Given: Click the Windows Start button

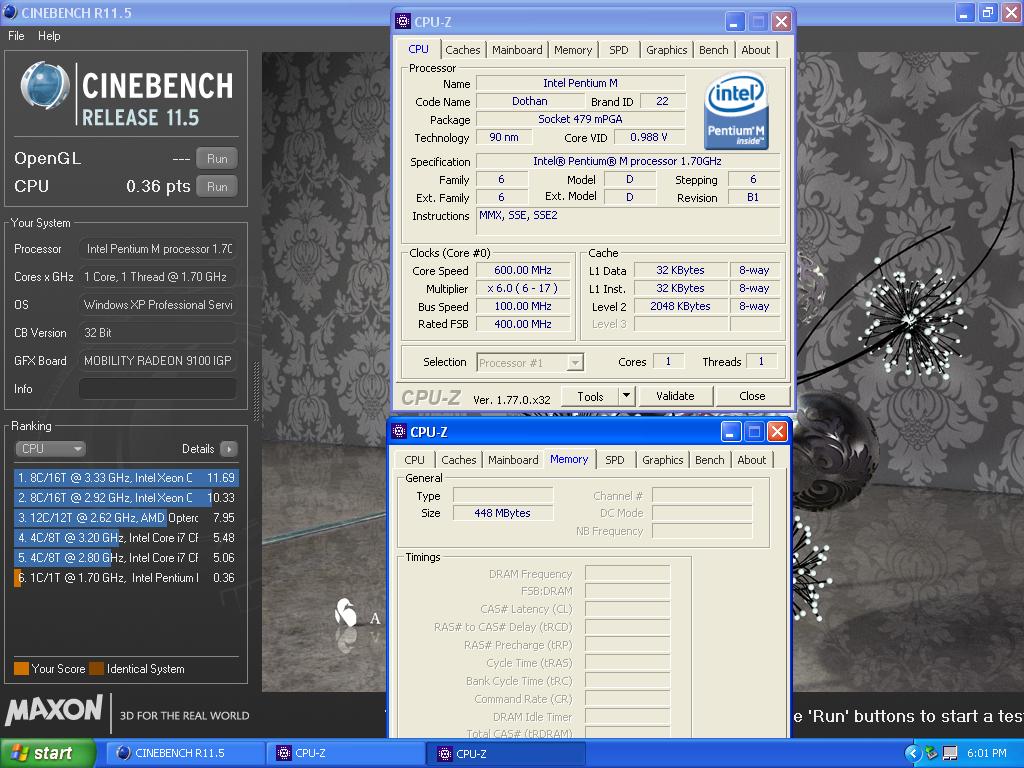Looking at the screenshot, I should coord(48,753).
